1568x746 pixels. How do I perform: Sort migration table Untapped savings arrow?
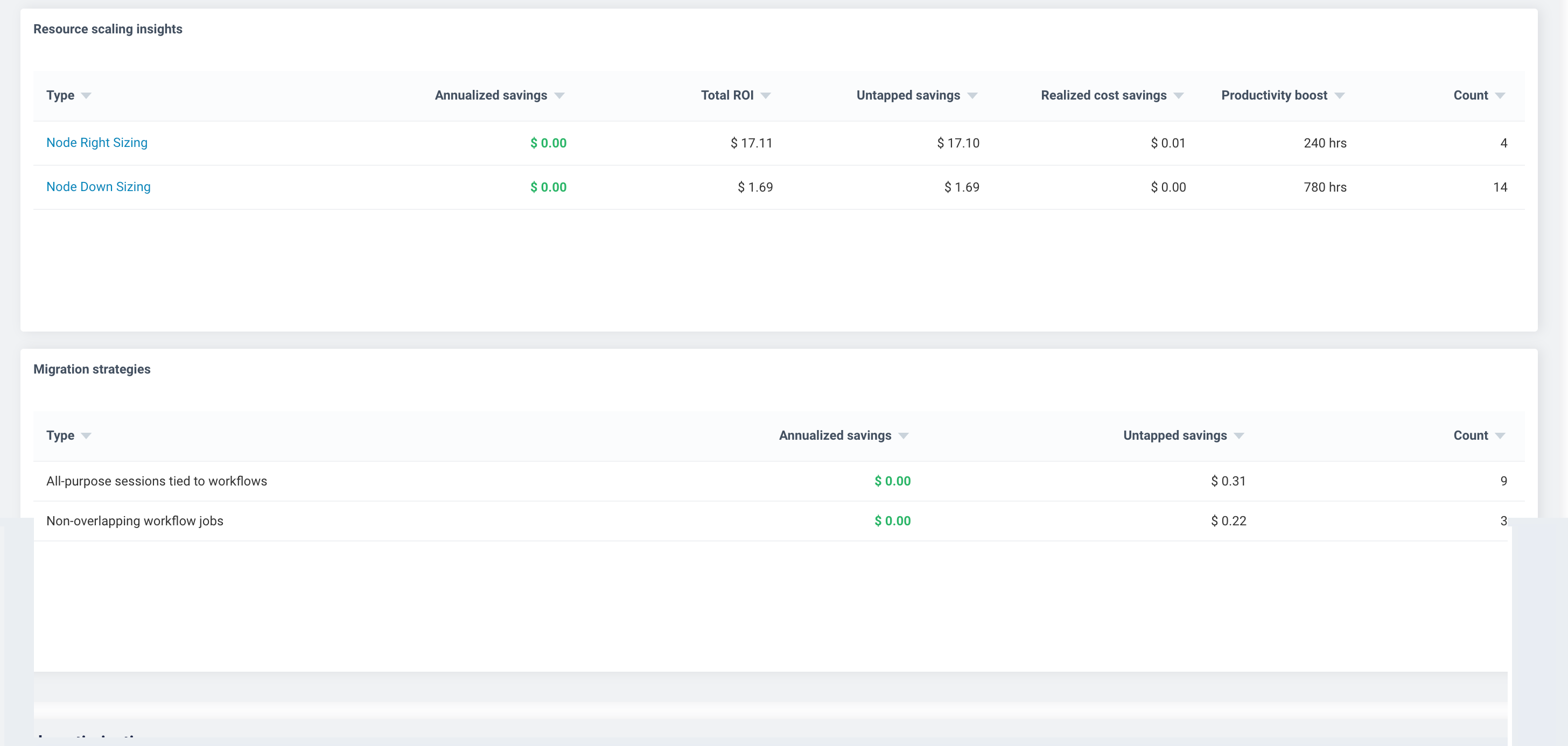[x=1238, y=435]
